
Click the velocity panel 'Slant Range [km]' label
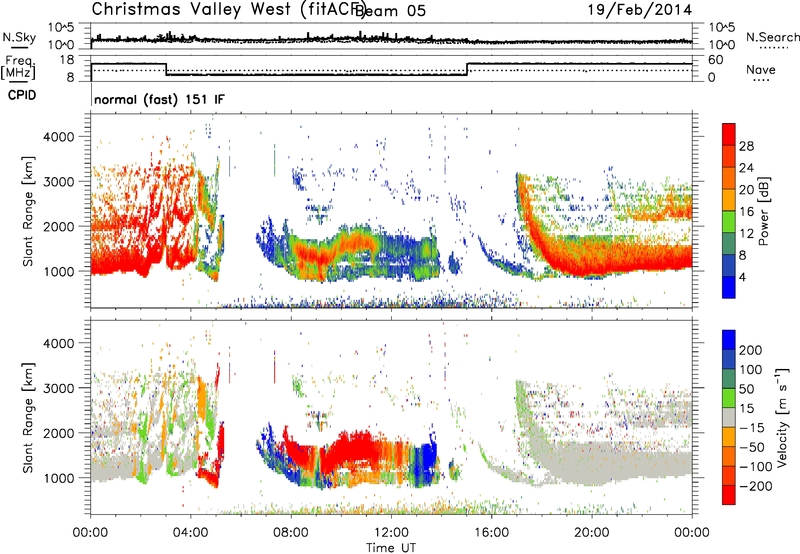pos(28,418)
